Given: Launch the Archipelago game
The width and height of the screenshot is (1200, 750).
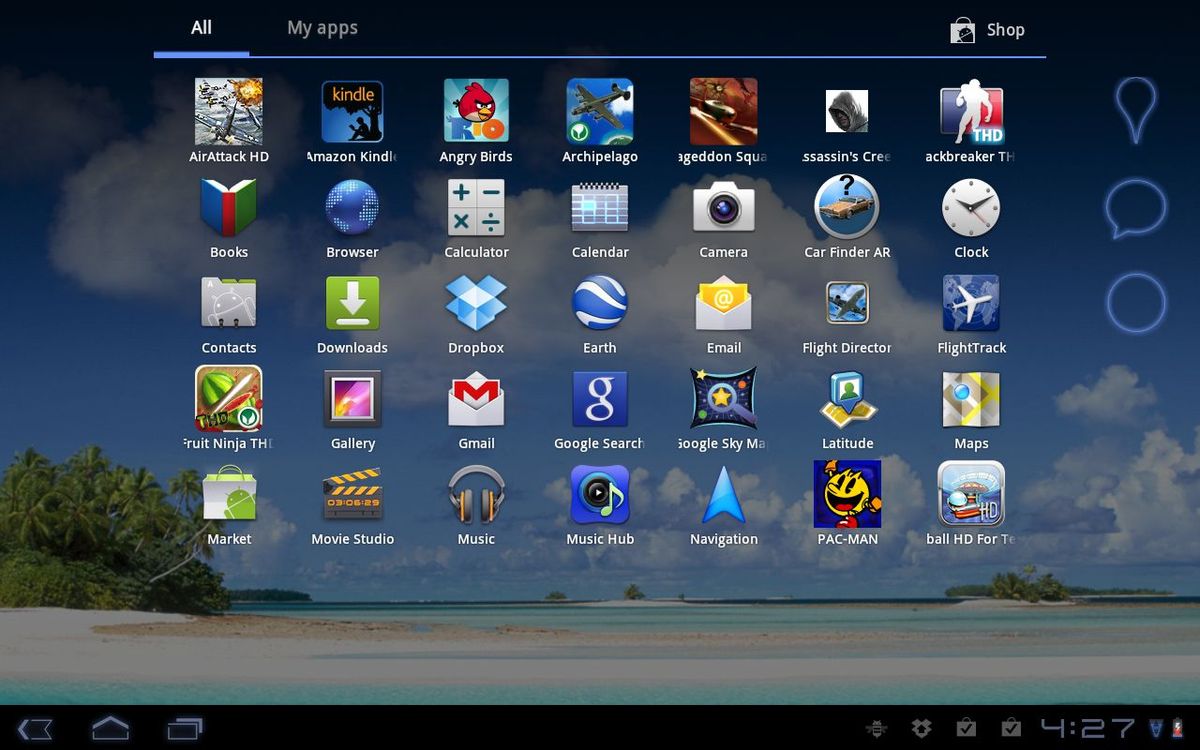Looking at the screenshot, I should 600,112.
